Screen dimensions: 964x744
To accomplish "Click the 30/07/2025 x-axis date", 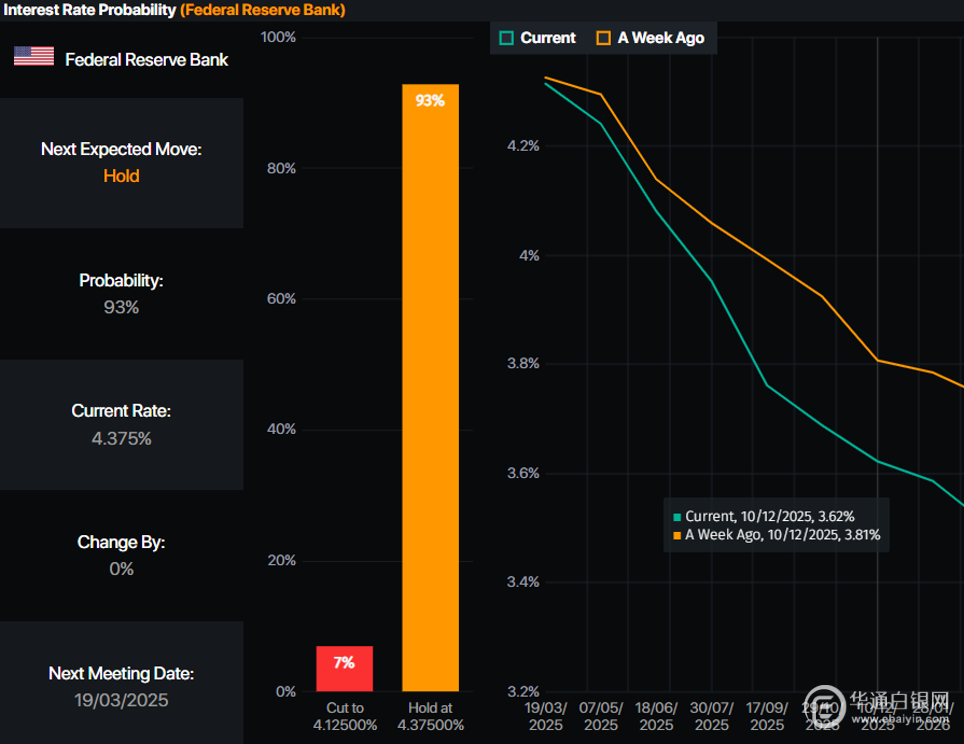I will [x=712, y=717].
